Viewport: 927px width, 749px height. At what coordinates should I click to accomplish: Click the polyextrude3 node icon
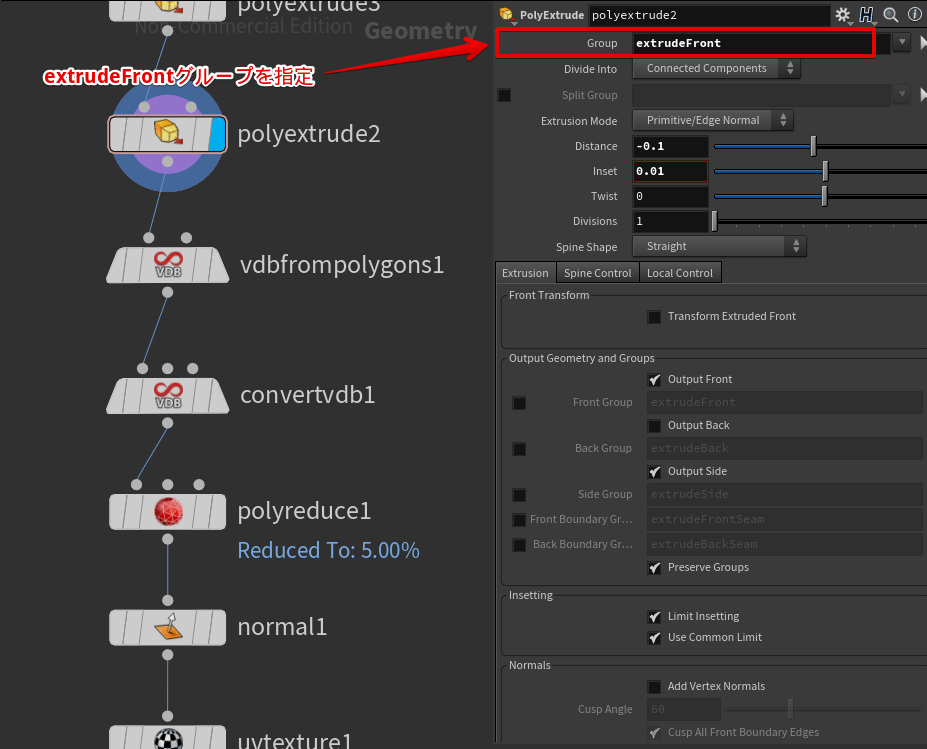(x=168, y=7)
